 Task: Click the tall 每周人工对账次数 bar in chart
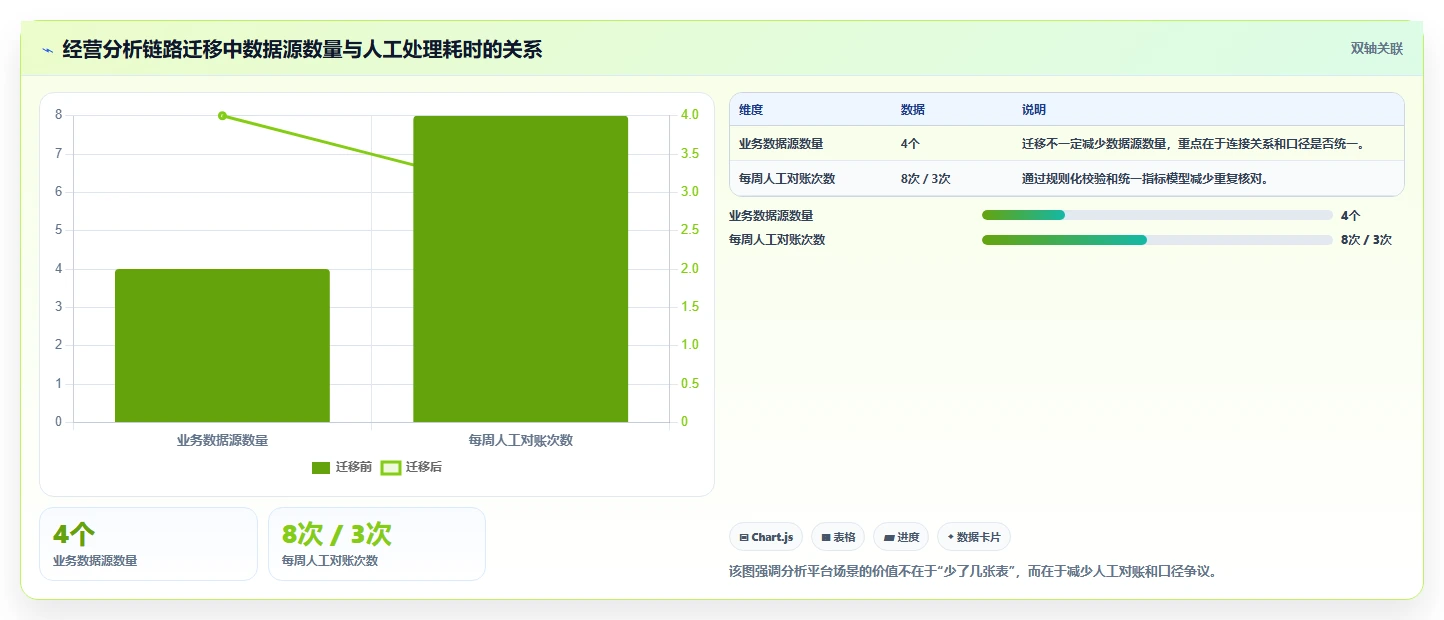[520, 269]
